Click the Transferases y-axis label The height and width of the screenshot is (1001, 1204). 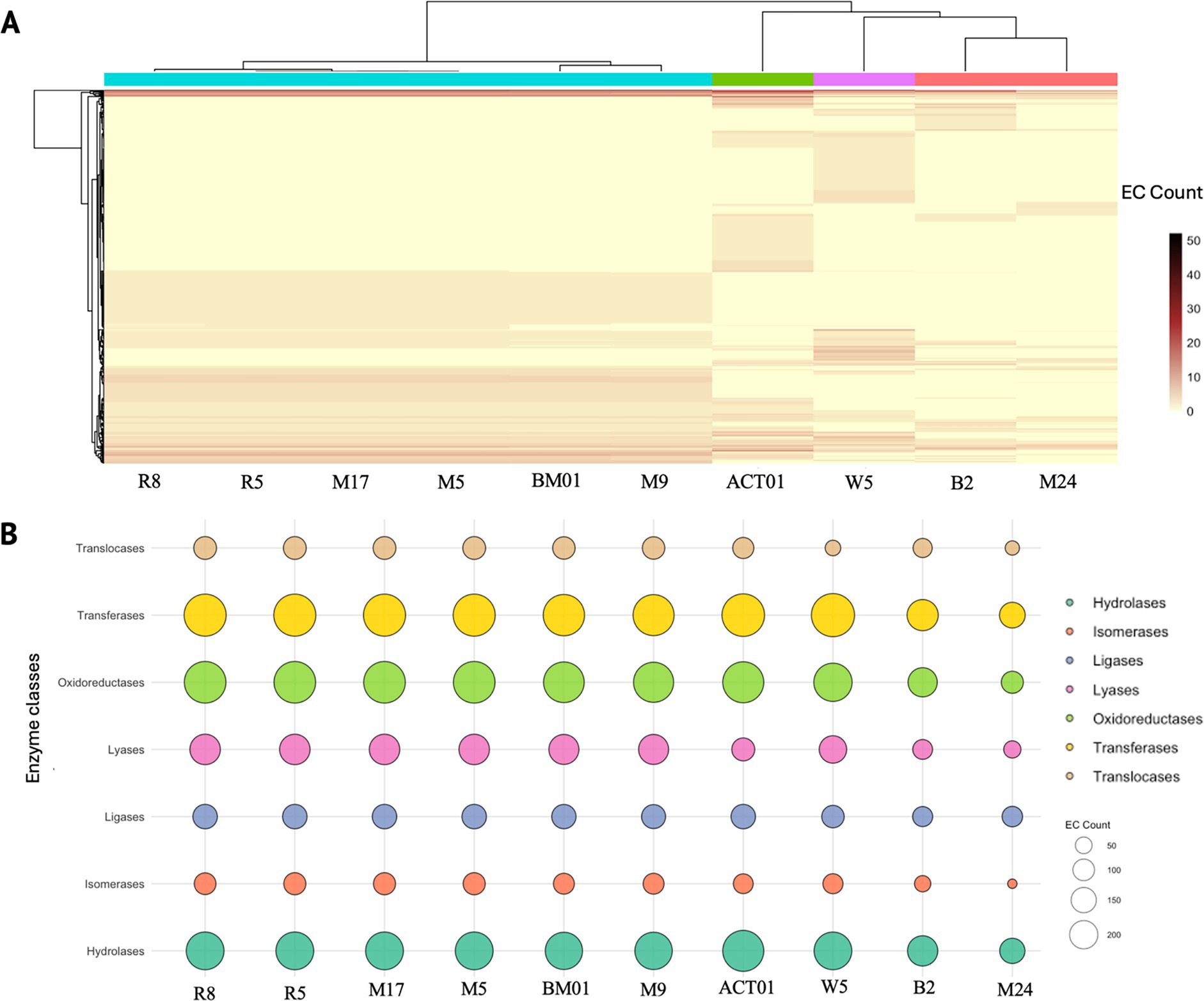111,615
